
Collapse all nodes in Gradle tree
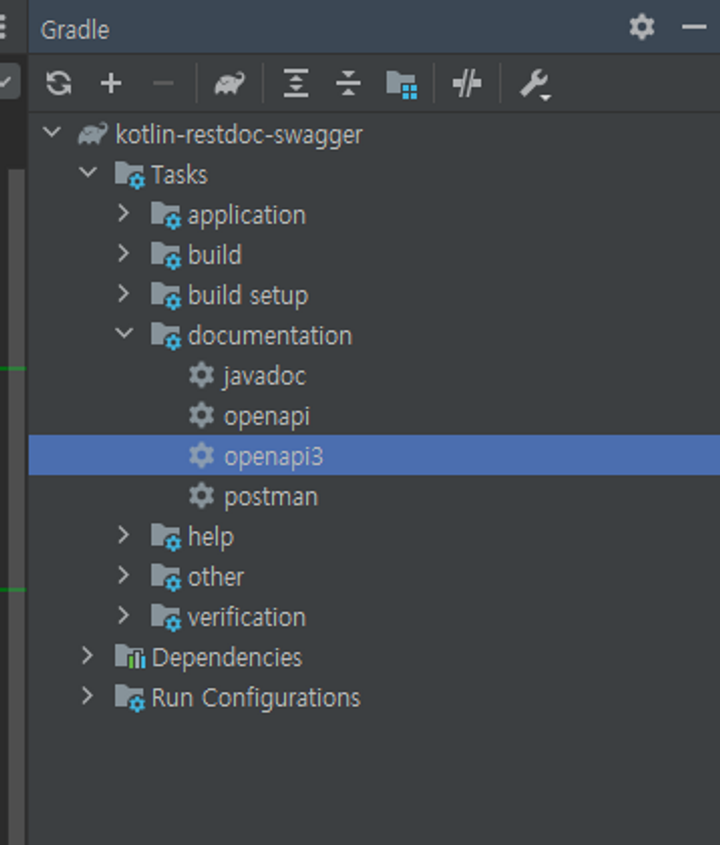348,84
